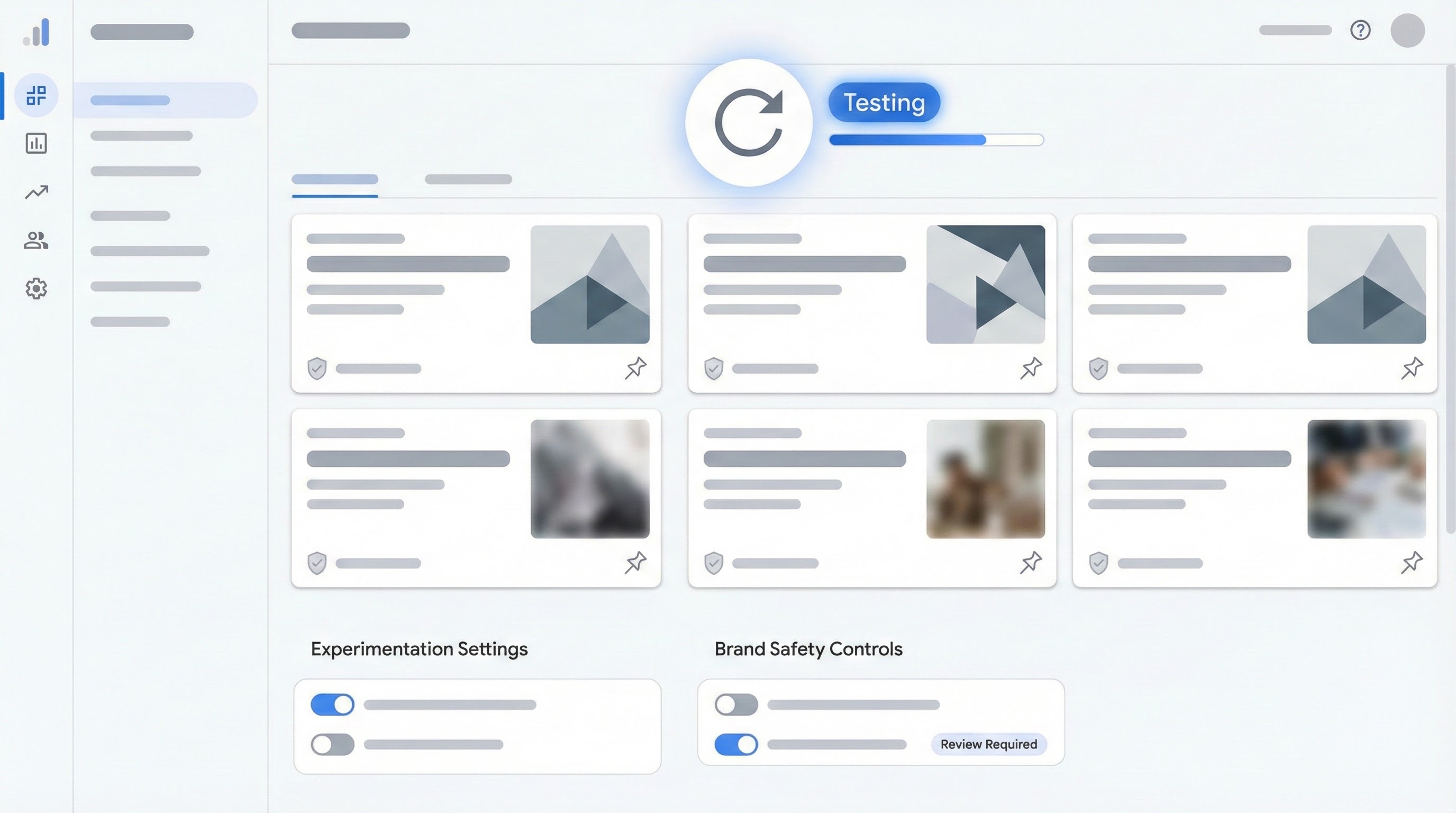Open the second content tab
Viewport: 1456px width, 813px height.
(469, 180)
